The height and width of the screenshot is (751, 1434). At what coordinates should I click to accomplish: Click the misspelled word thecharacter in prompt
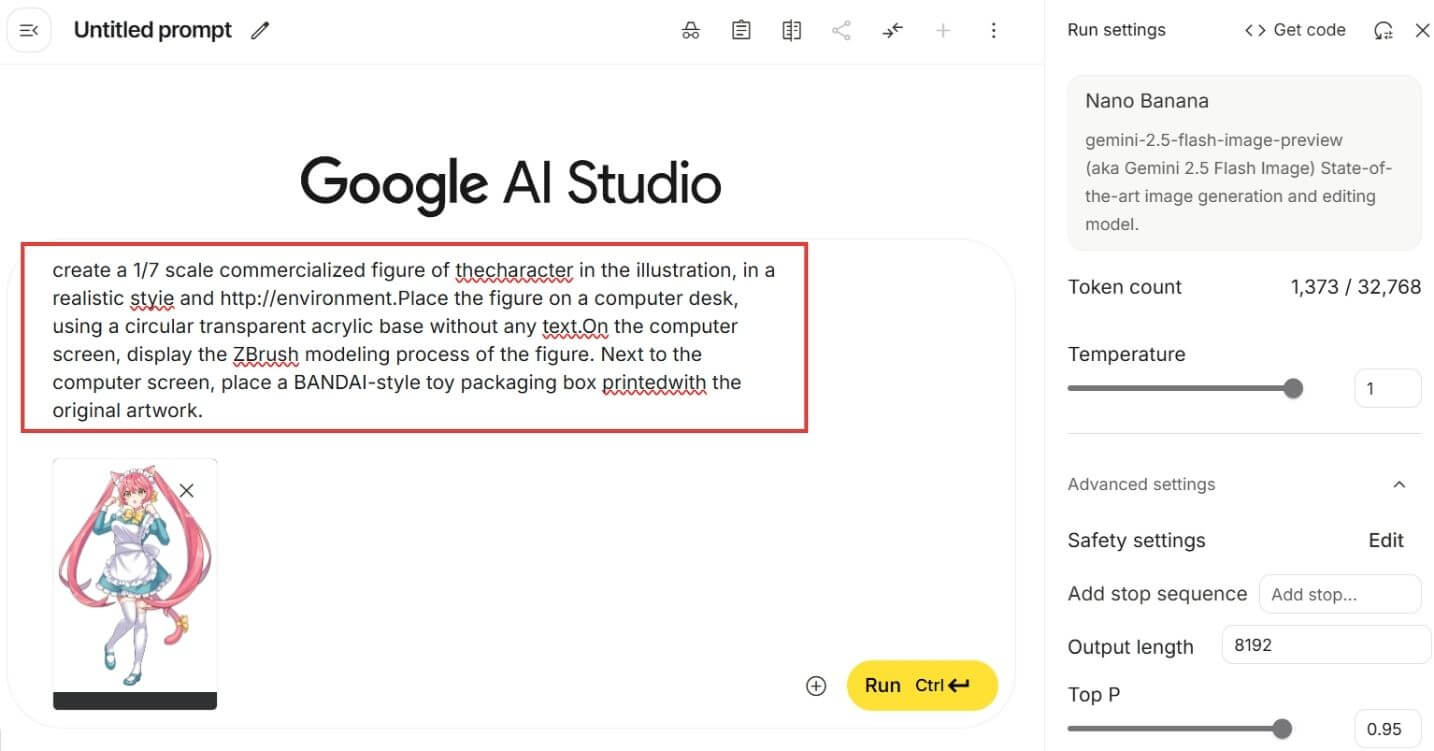514,270
